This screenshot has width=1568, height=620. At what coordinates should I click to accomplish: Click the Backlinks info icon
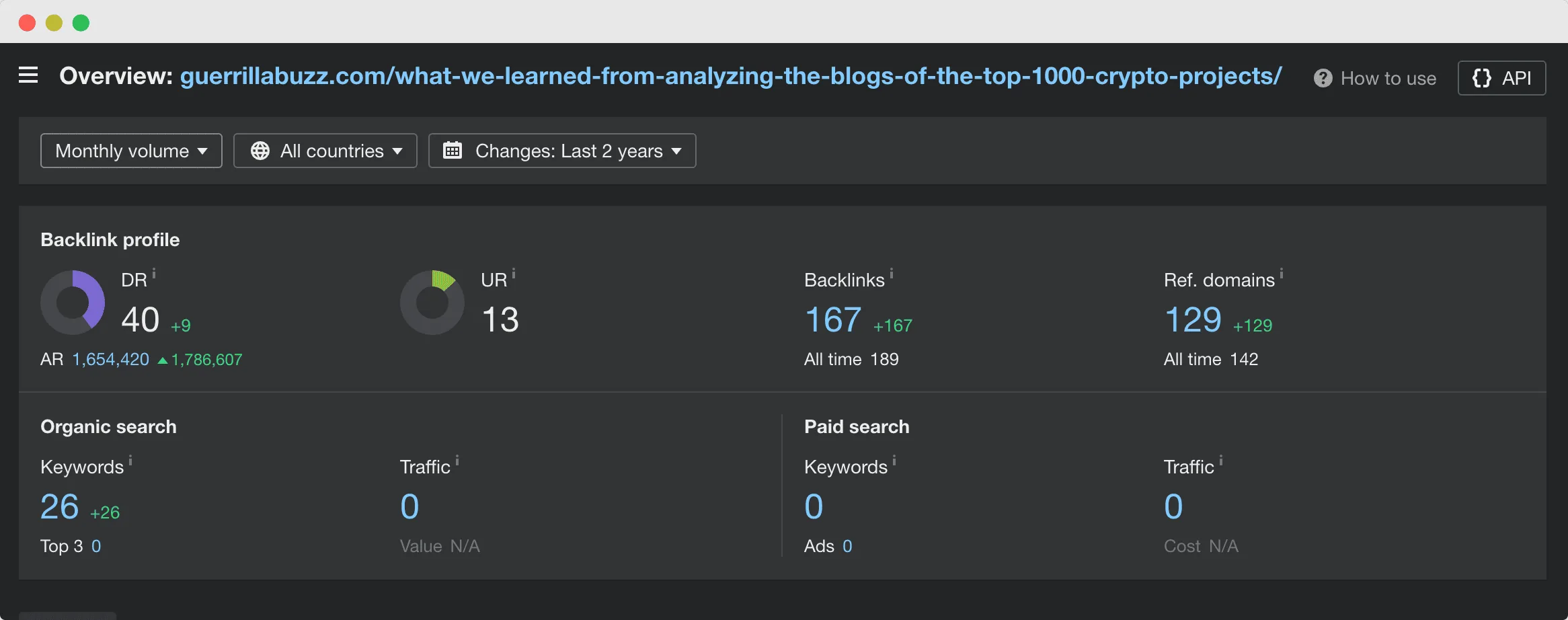892,273
